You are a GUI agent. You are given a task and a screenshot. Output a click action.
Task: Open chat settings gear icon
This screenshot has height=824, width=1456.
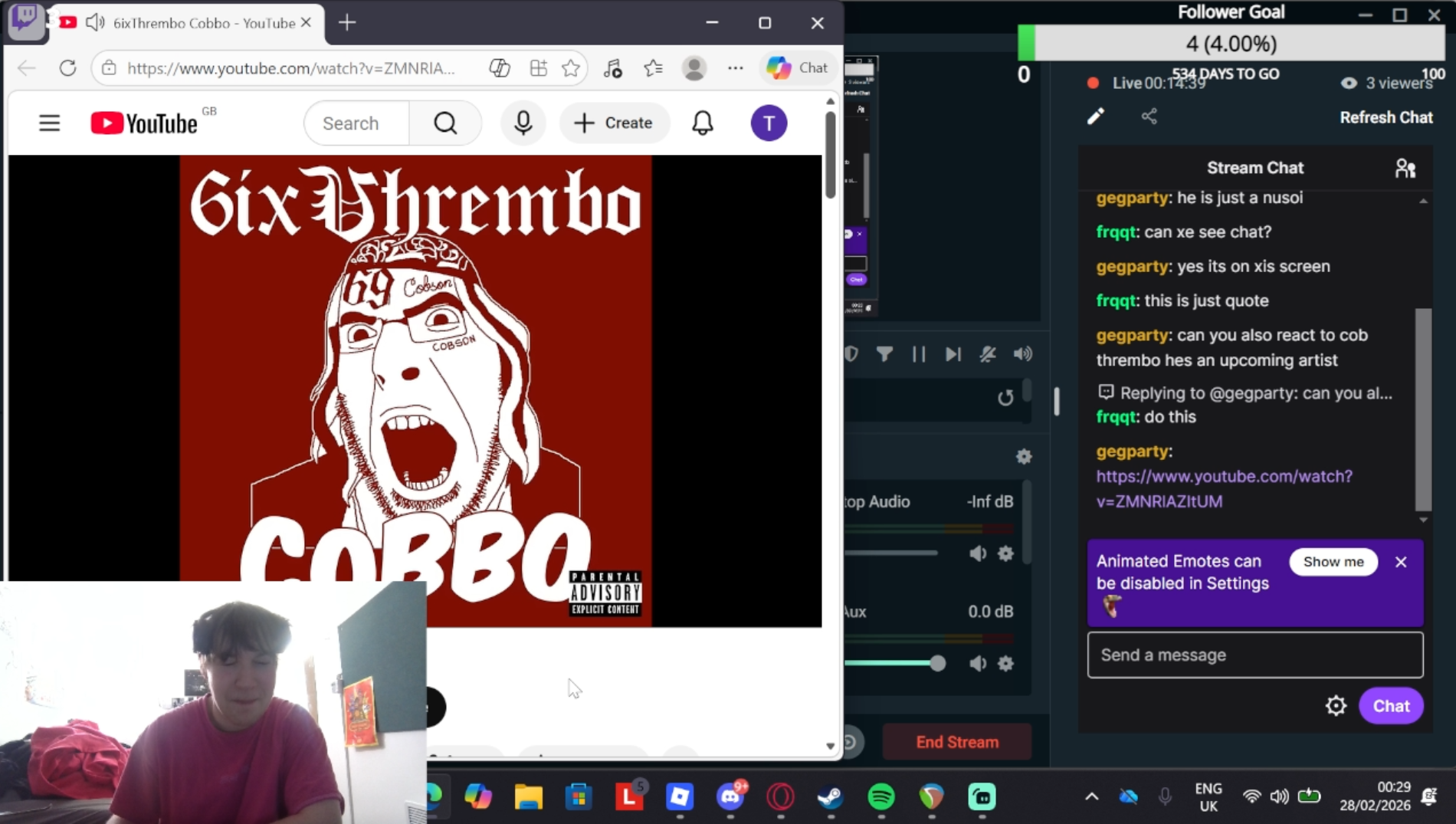[1336, 705]
